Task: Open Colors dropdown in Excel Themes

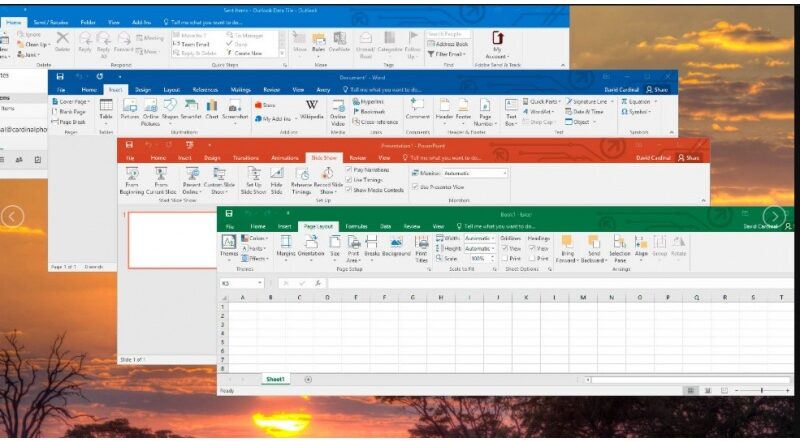Action: coord(255,238)
